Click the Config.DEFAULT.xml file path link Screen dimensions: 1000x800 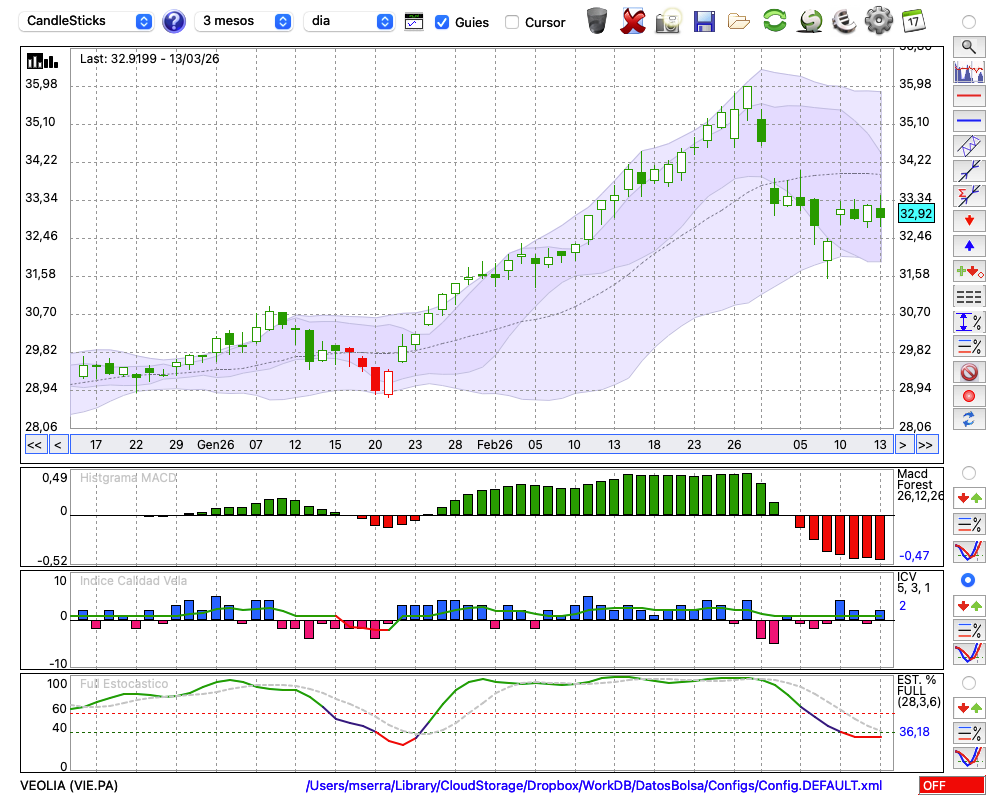[x=594, y=786]
